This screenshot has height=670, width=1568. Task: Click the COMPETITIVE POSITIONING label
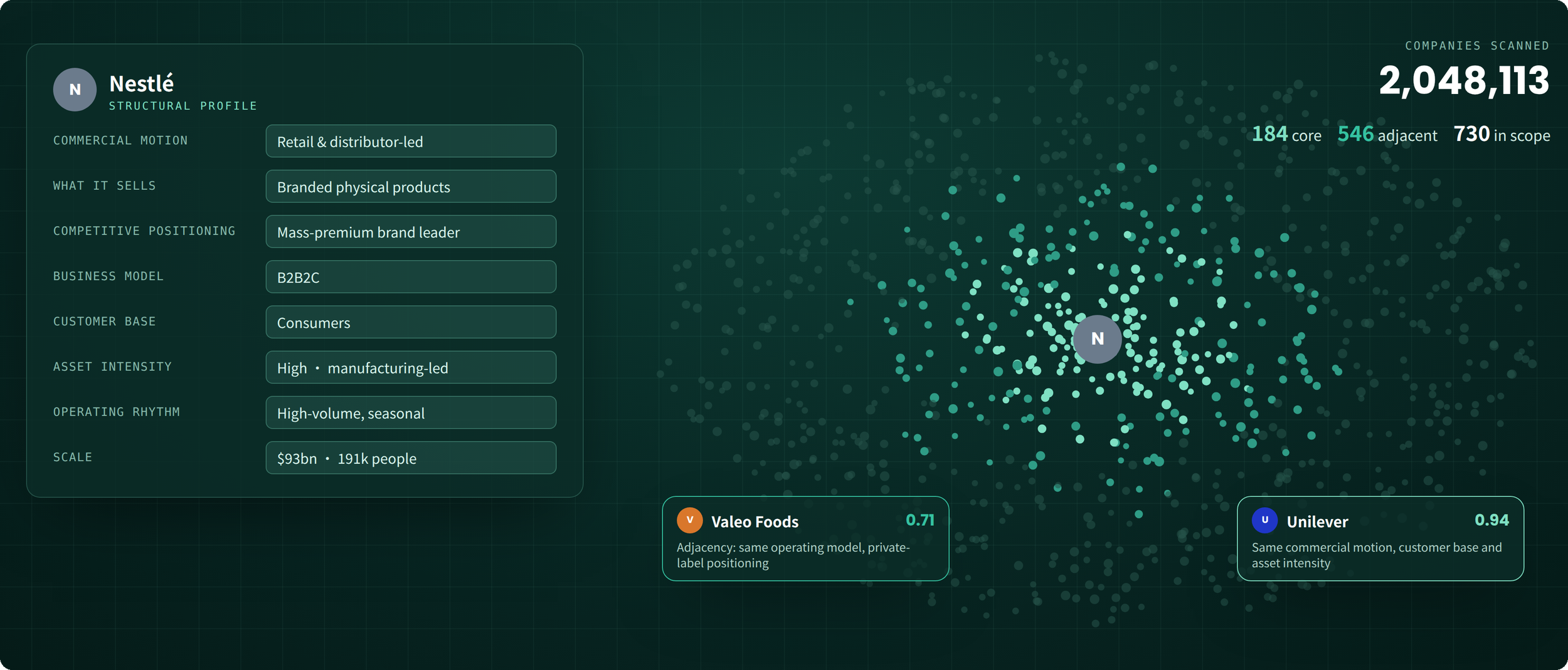[144, 231]
